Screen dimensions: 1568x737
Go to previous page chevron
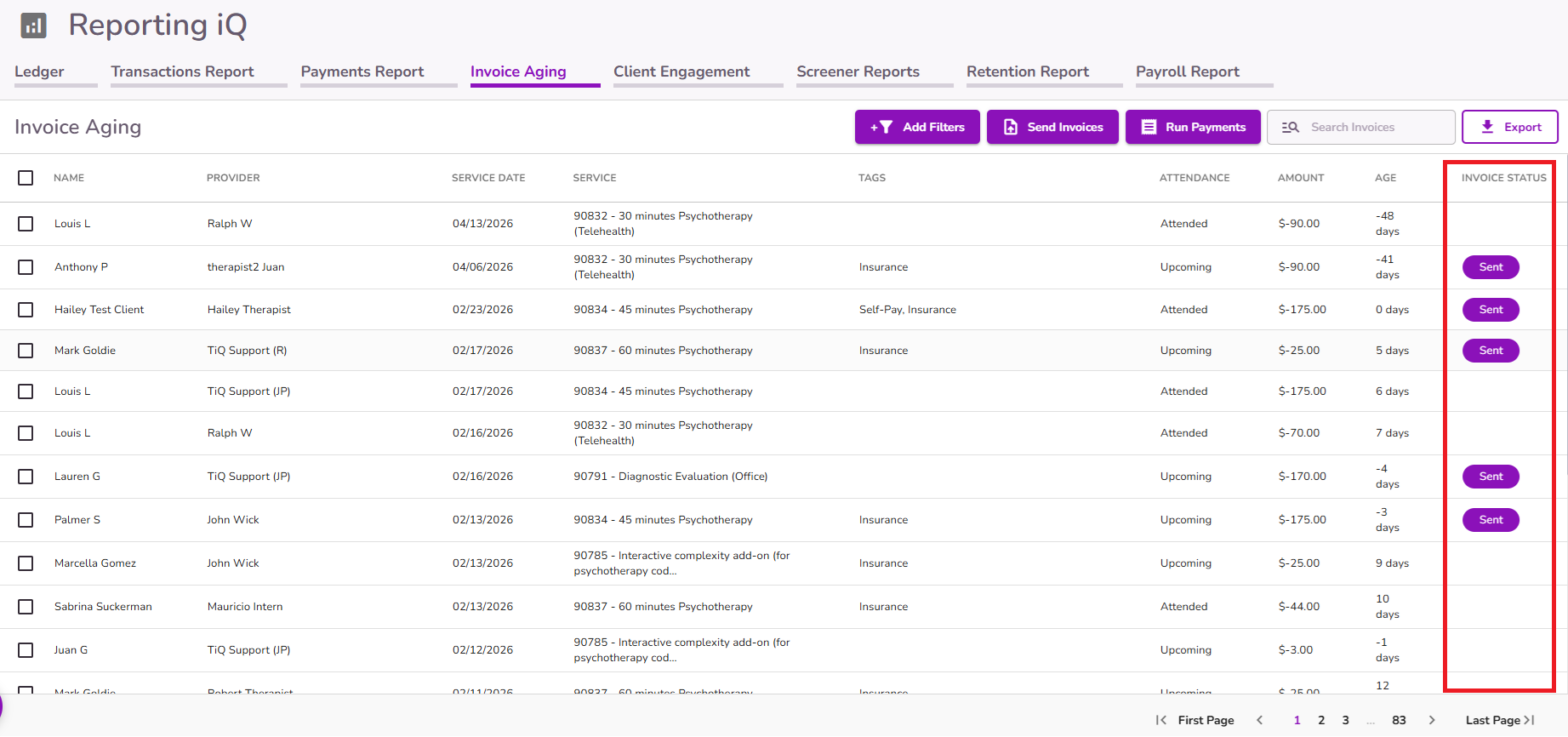click(1260, 720)
